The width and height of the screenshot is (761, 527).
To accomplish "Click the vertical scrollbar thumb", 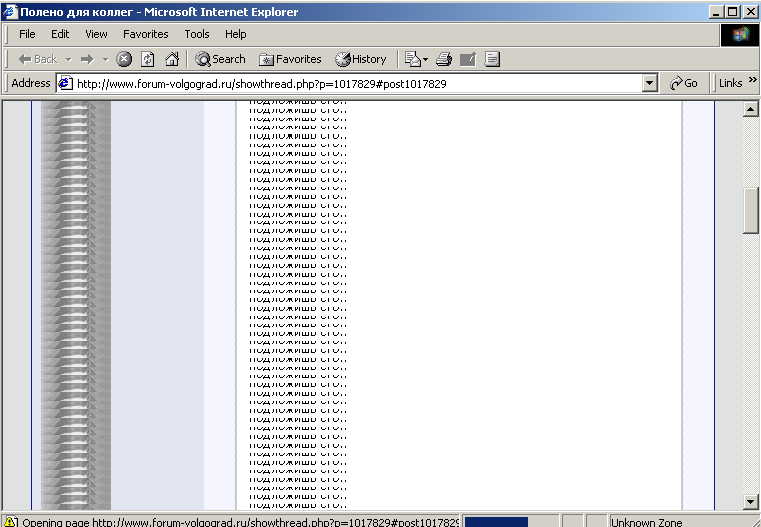I will tap(750, 211).
